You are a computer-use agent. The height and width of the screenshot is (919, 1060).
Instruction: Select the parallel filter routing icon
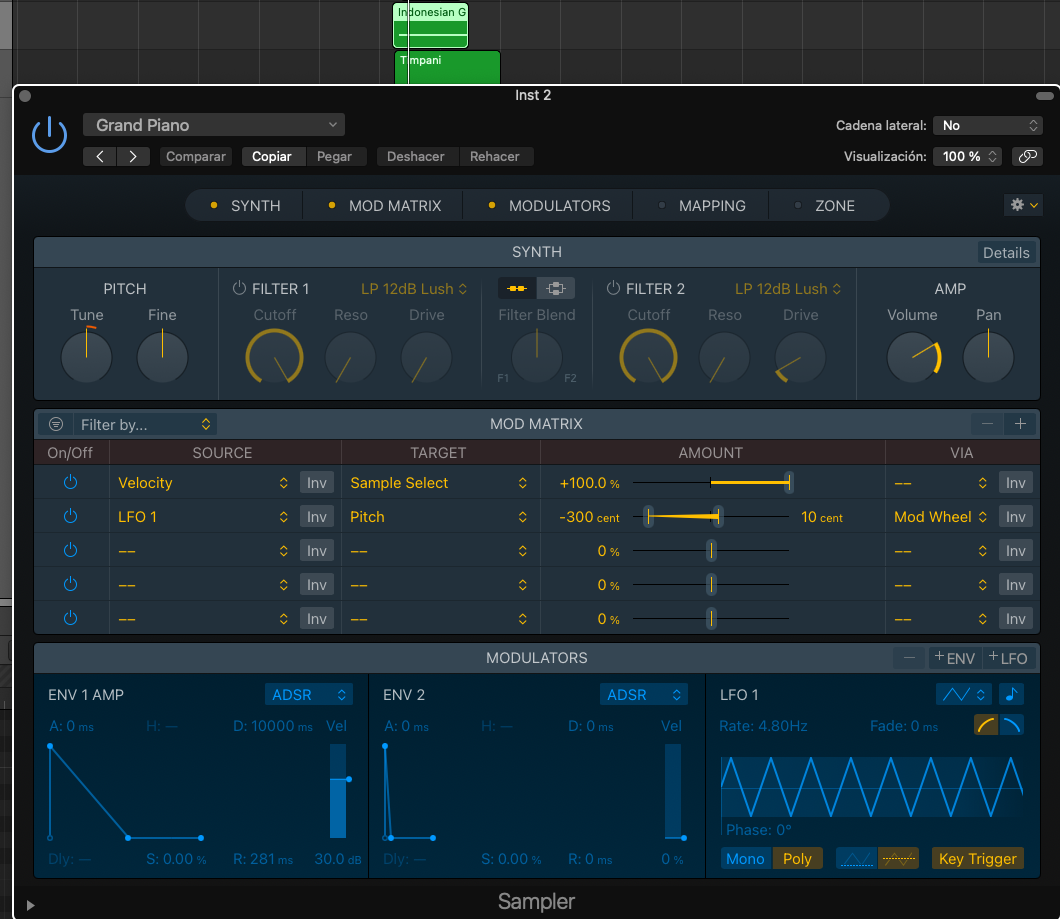[x=556, y=289]
